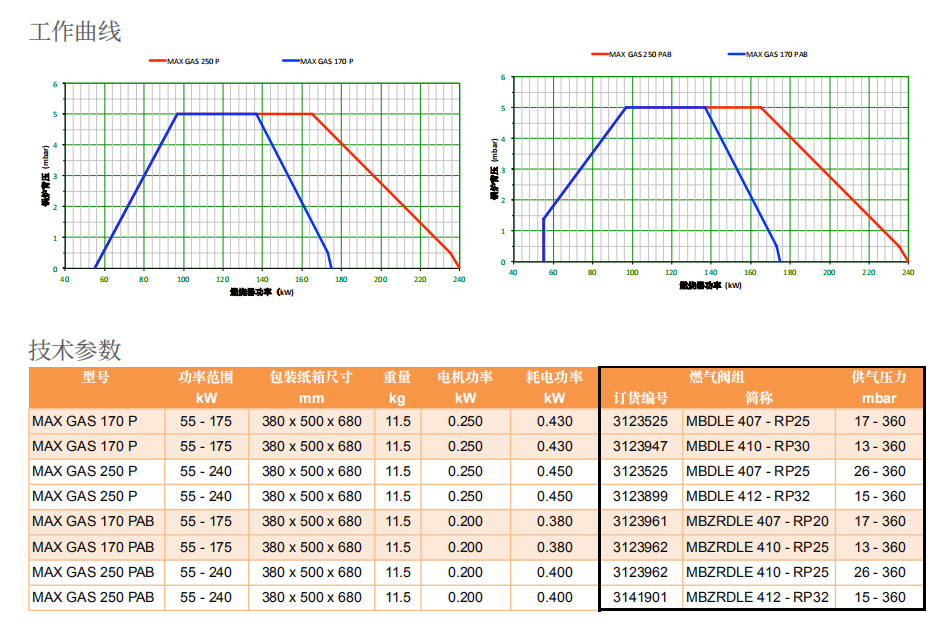Select the MAX GAS 250 P legend label
The image size is (940, 630).
(x=193, y=61)
